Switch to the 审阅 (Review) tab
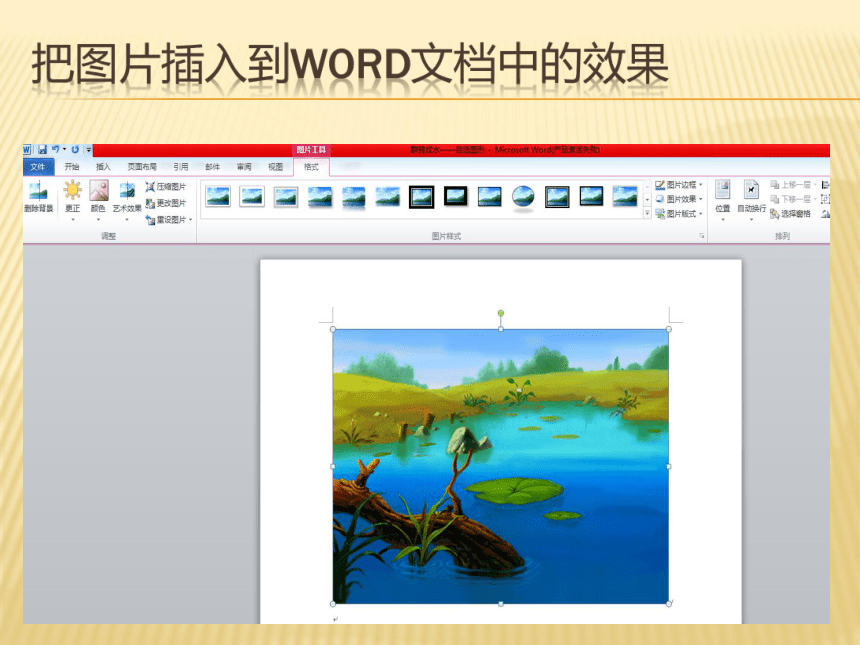 (244, 167)
